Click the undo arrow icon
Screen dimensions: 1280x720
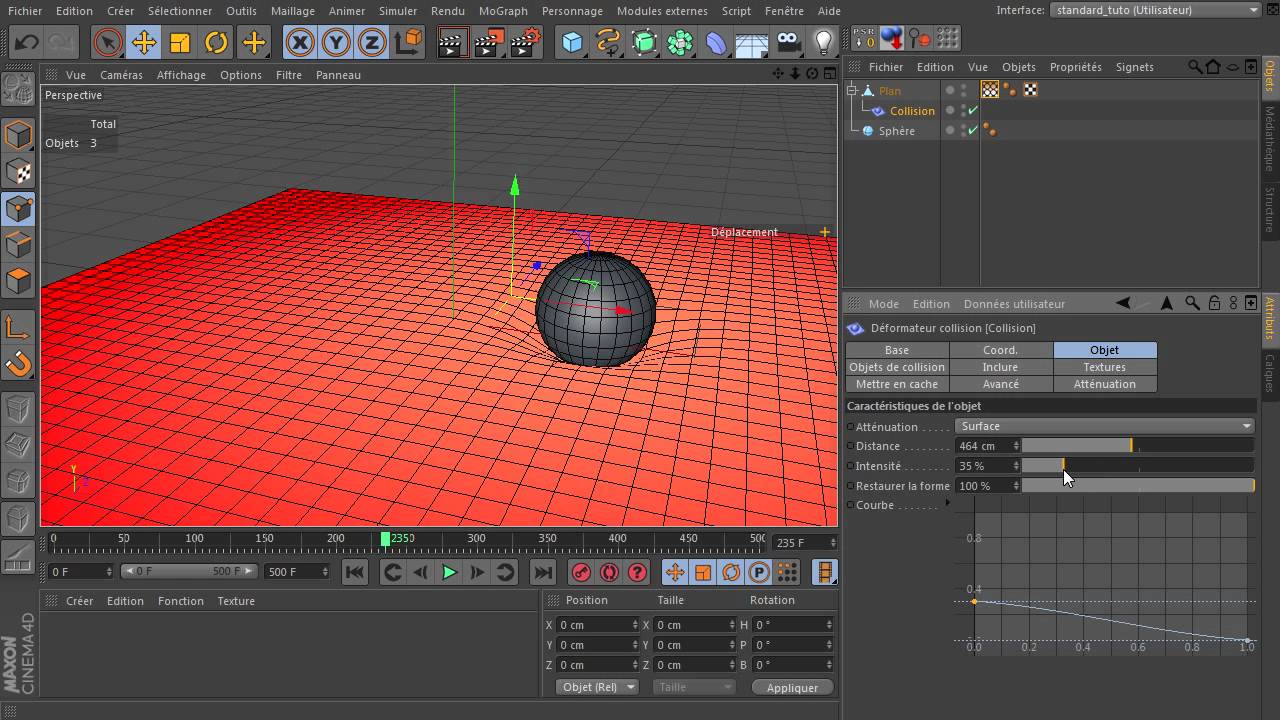[x=27, y=42]
